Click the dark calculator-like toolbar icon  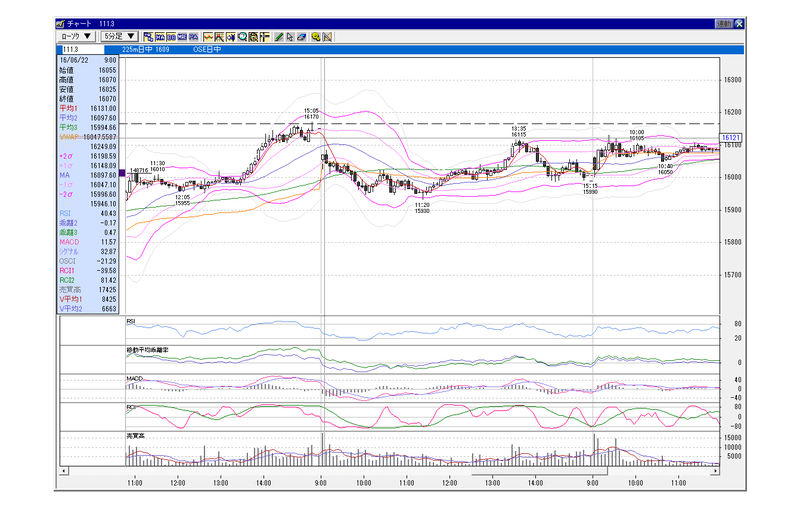pos(253,37)
